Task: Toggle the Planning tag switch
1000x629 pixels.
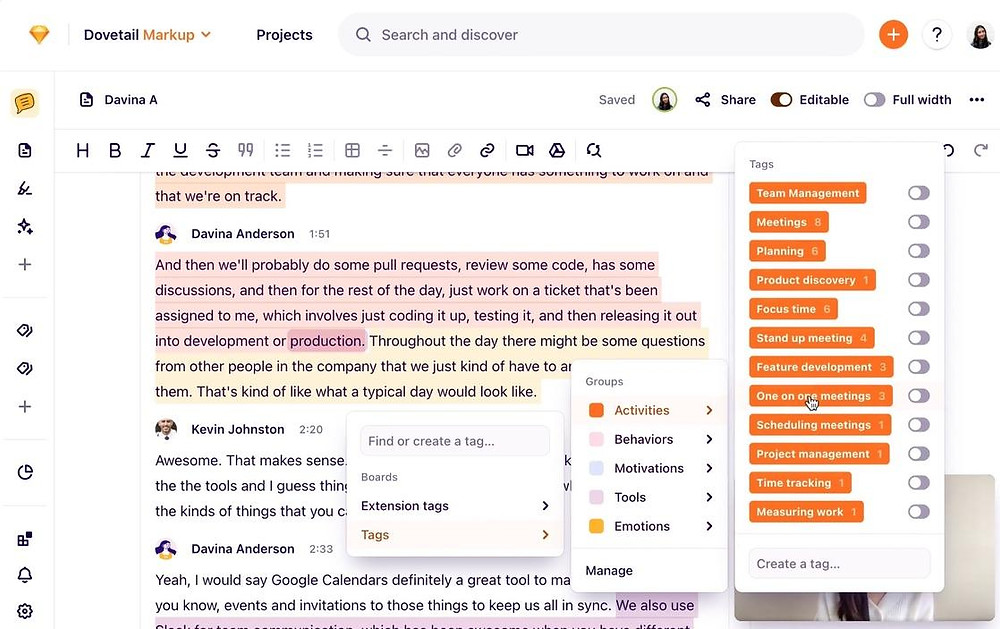Action: [918, 251]
